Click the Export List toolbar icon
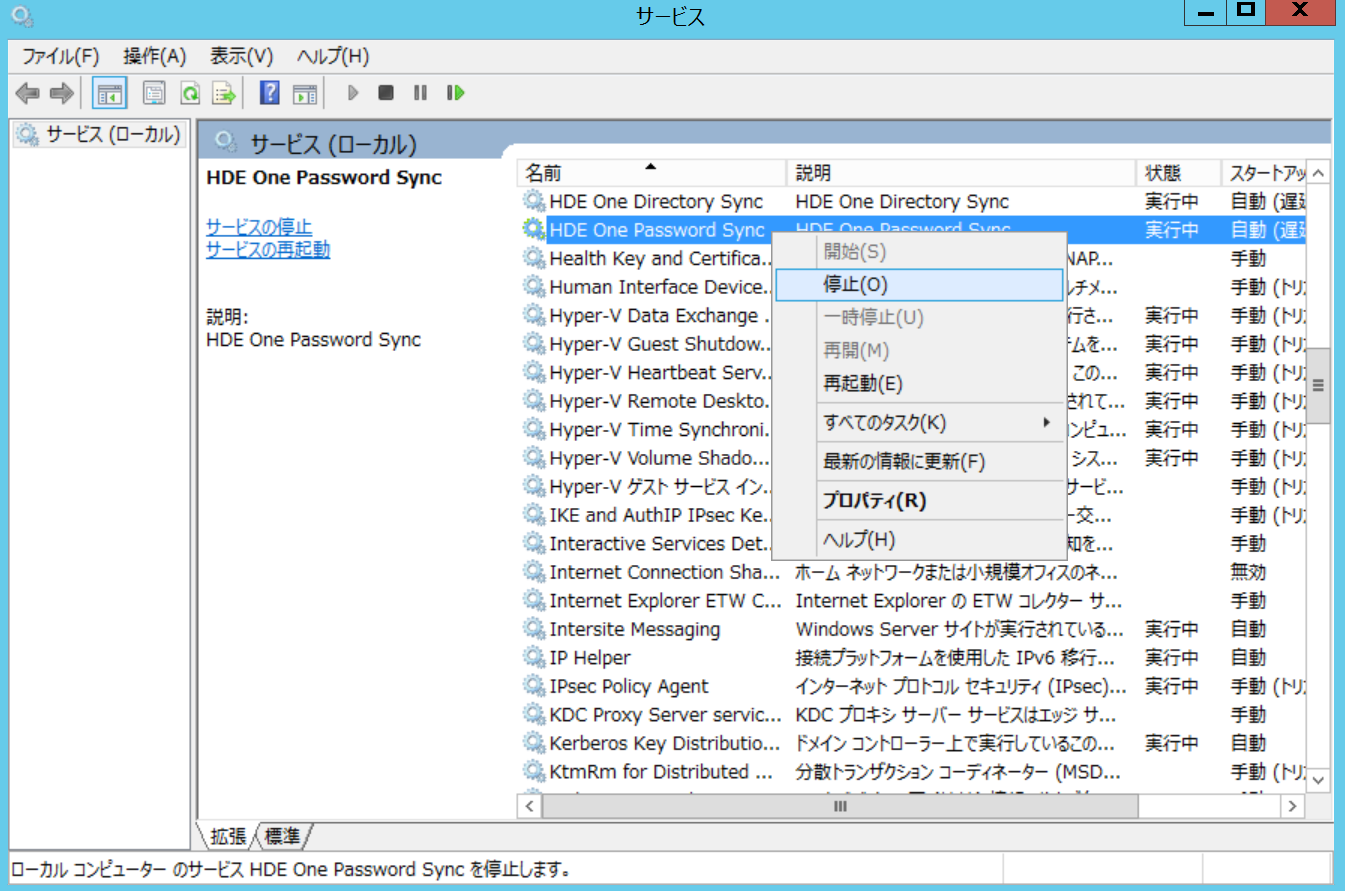1345x891 pixels. pos(224,94)
